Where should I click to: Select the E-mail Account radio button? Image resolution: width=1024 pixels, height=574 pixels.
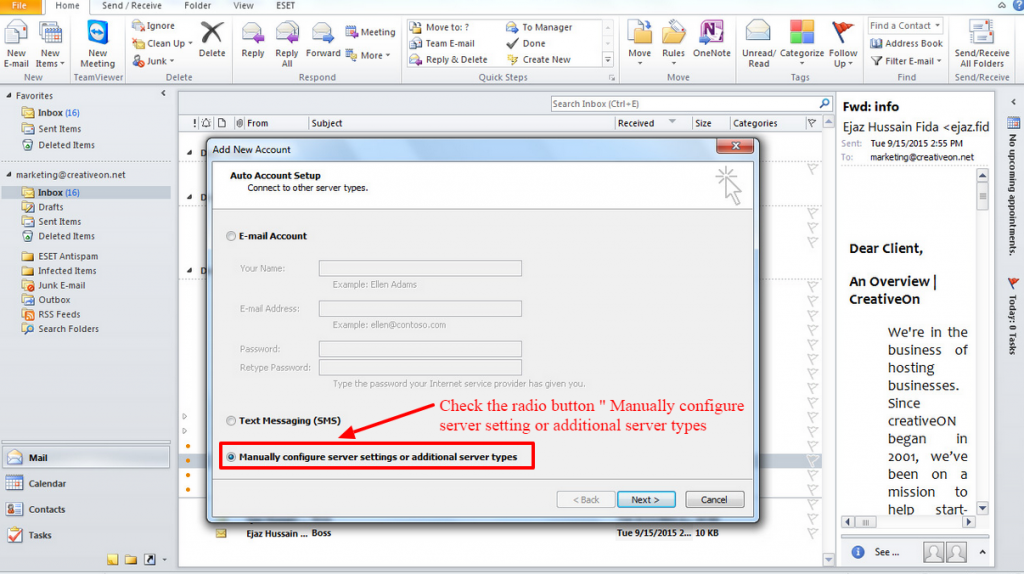tap(231, 236)
